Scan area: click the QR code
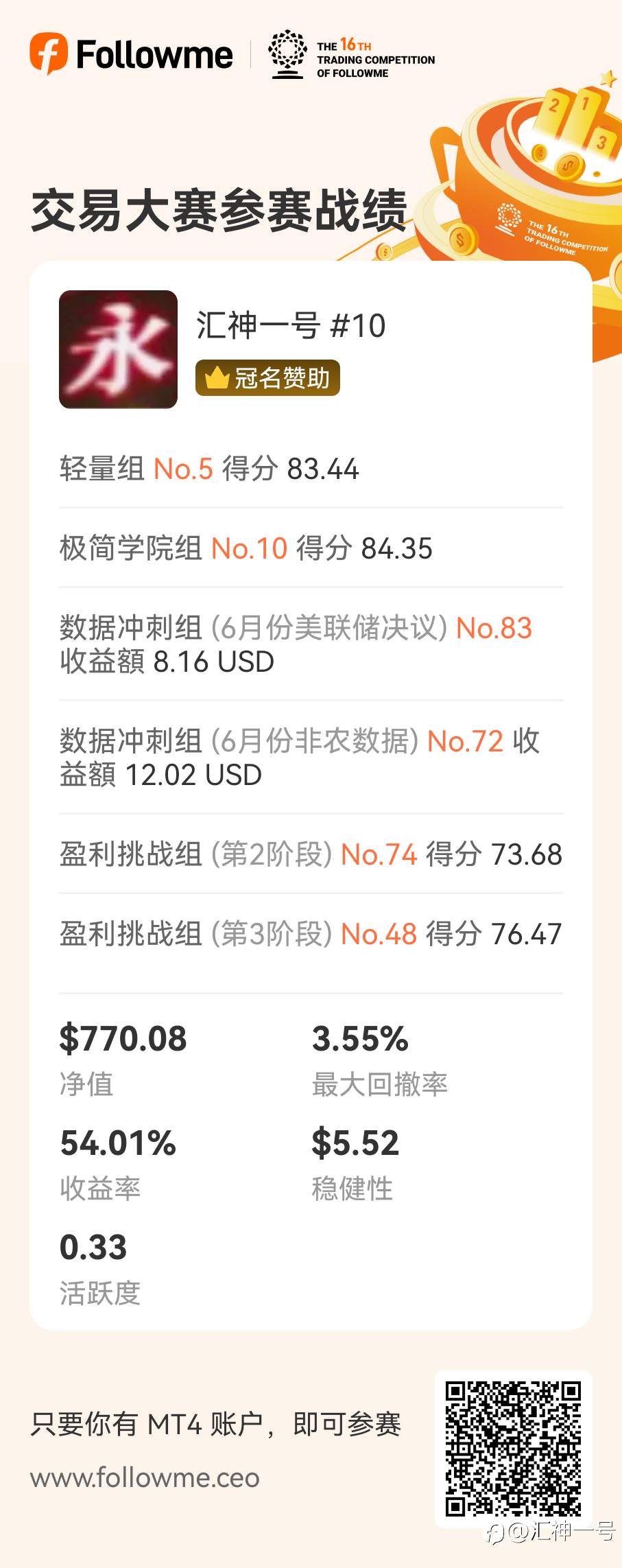This screenshot has height=1568, width=622. point(513,1449)
